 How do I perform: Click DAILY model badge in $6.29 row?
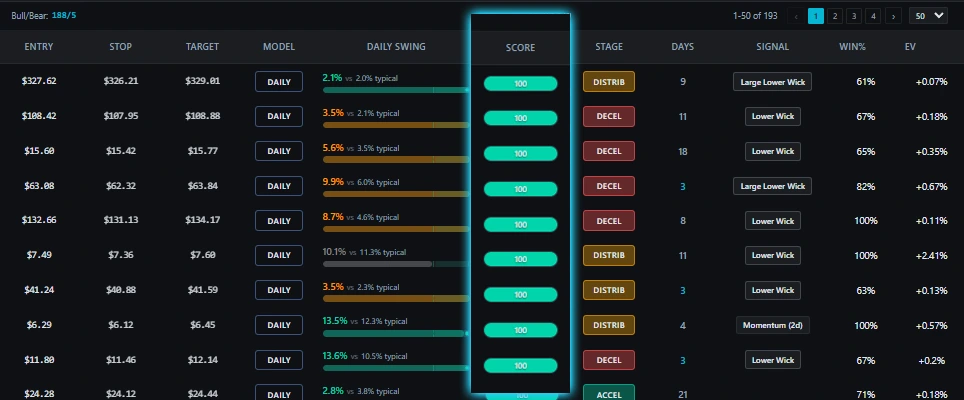tap(279, 325)
